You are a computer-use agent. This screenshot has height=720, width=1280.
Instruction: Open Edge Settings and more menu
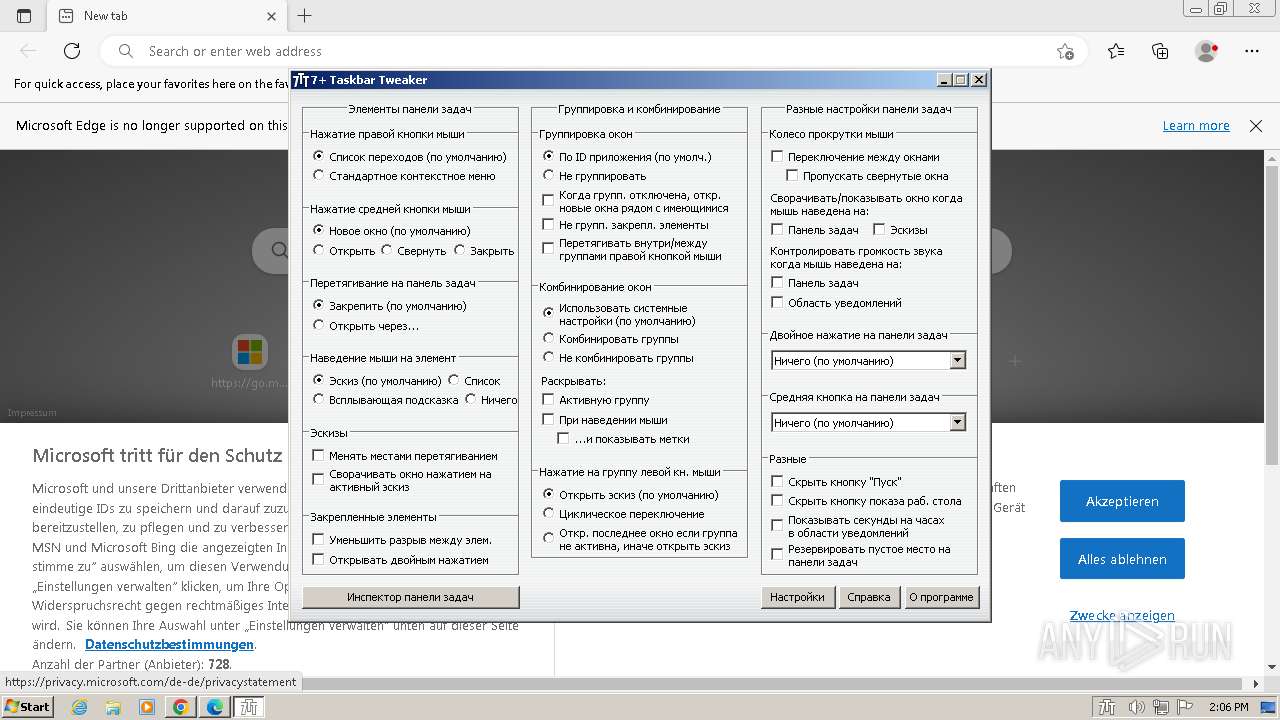(x=1252, y=51)
